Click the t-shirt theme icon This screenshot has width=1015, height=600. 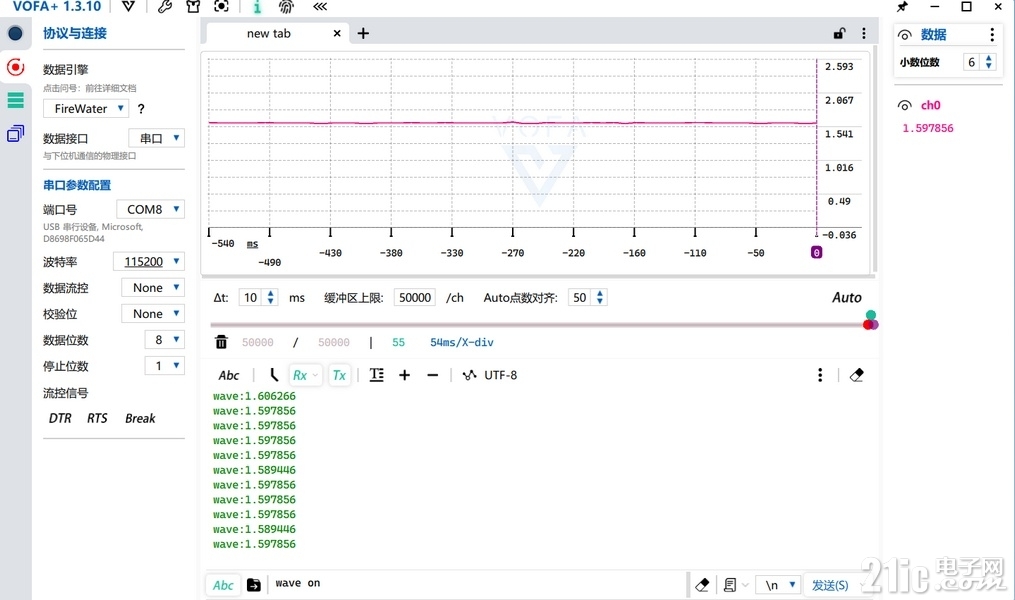tap(193, 6)
